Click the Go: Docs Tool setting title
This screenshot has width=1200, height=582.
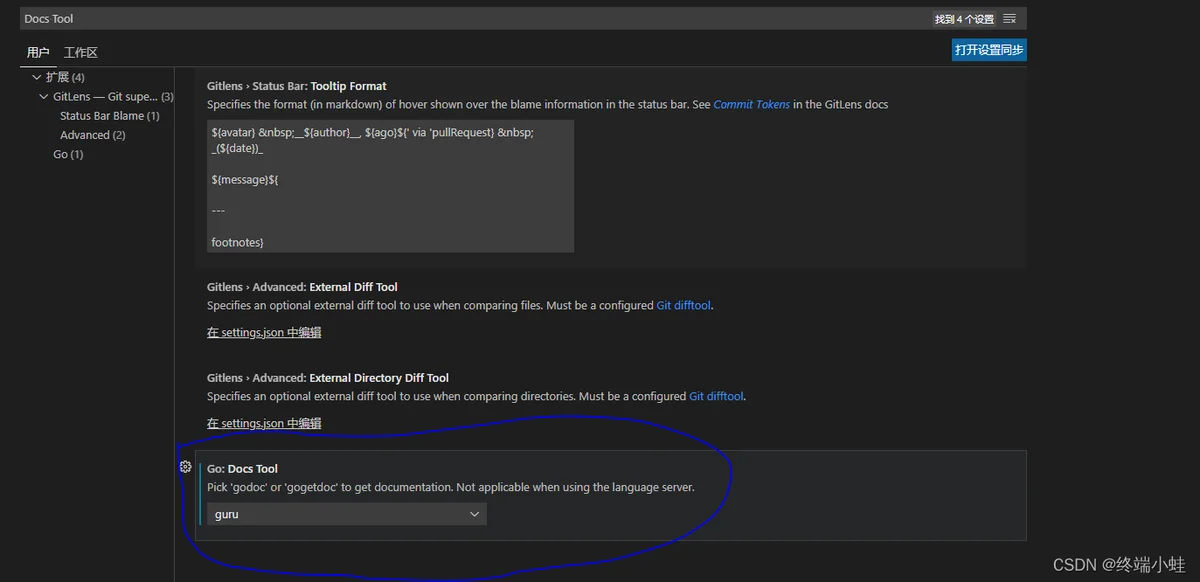pos(242,469)
